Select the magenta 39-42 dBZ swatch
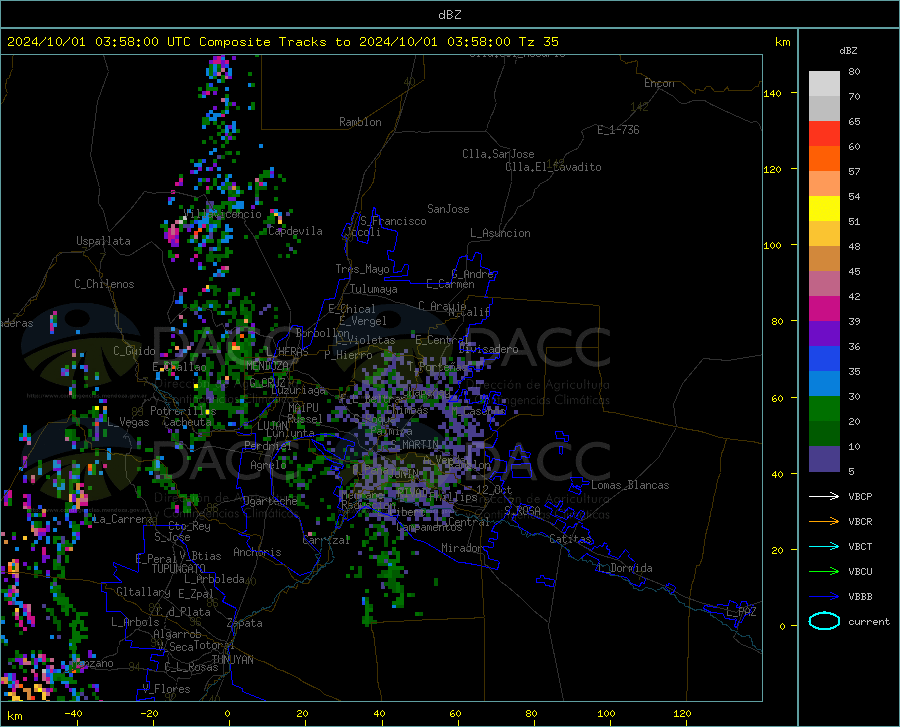900x727 pixels. click(x=824, y=309)
